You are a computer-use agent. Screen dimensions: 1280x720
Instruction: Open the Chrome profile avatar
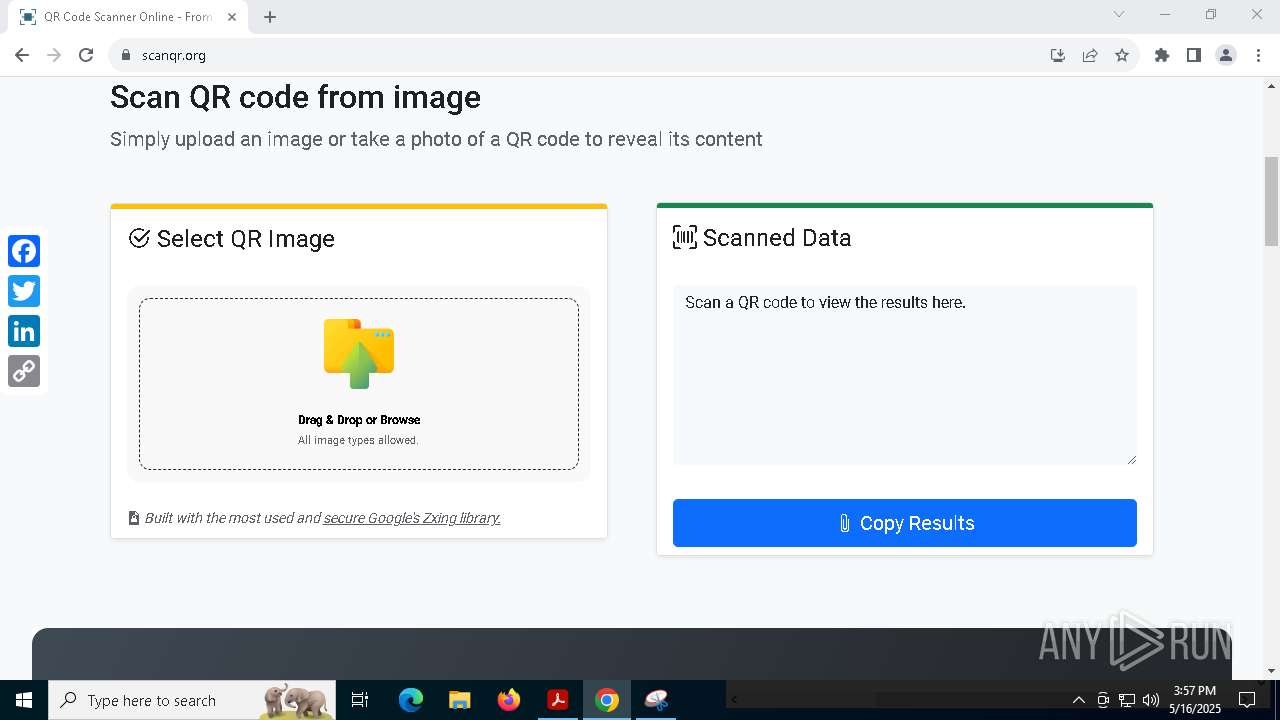[x=1226, y=55]
